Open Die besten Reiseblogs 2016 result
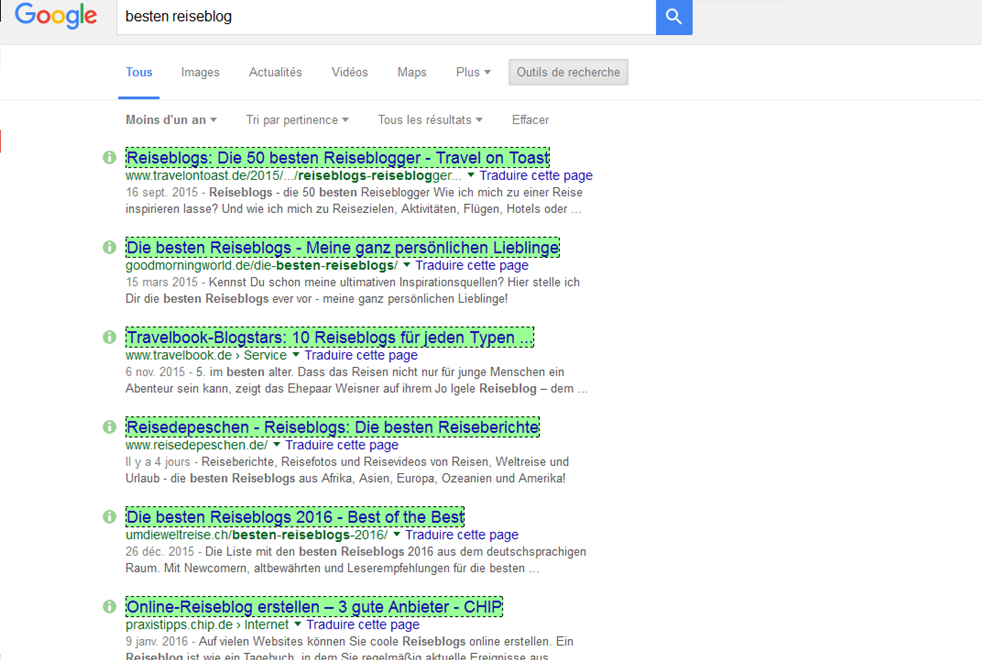982x660 pixels. pos(295,517)
